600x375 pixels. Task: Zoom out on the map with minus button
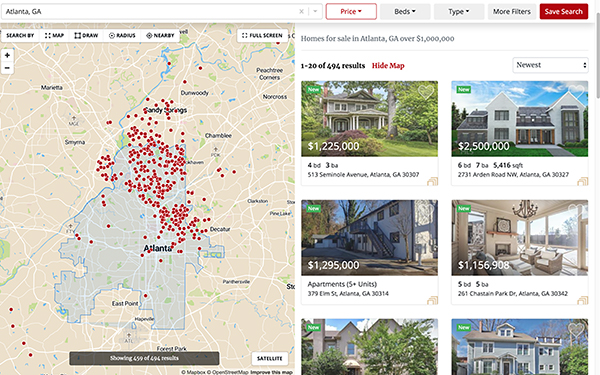click(x=7, y=68)
